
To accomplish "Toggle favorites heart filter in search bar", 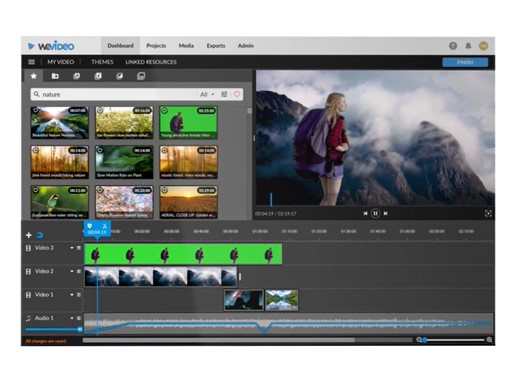I will click(237, 95).
